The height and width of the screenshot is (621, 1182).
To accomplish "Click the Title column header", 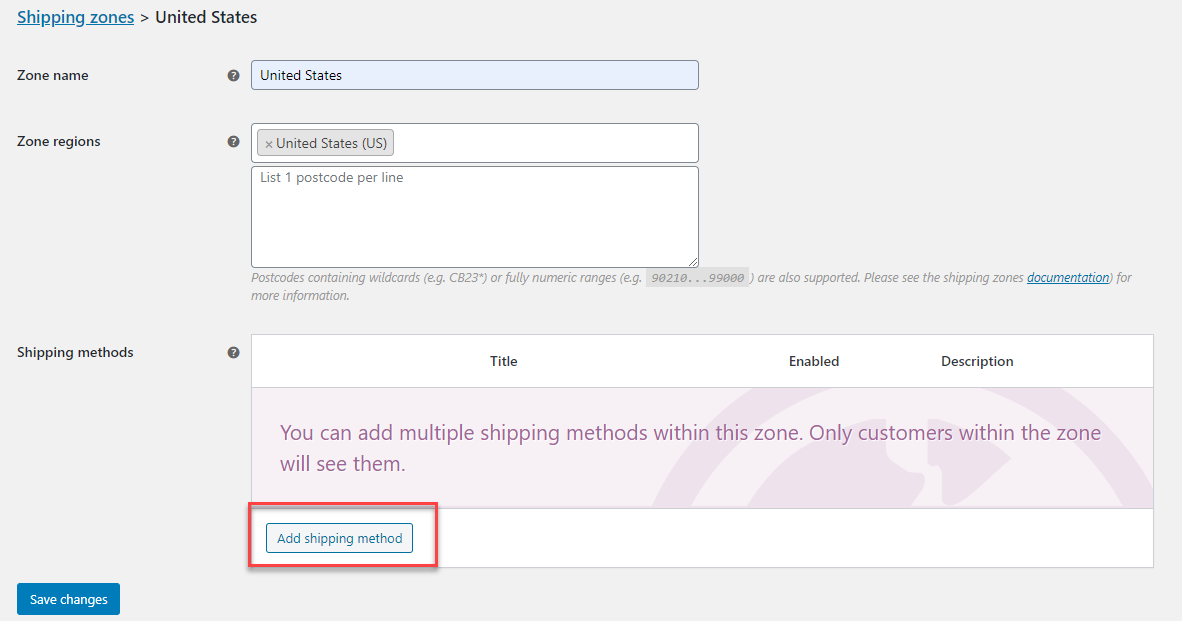I will 503,361.
